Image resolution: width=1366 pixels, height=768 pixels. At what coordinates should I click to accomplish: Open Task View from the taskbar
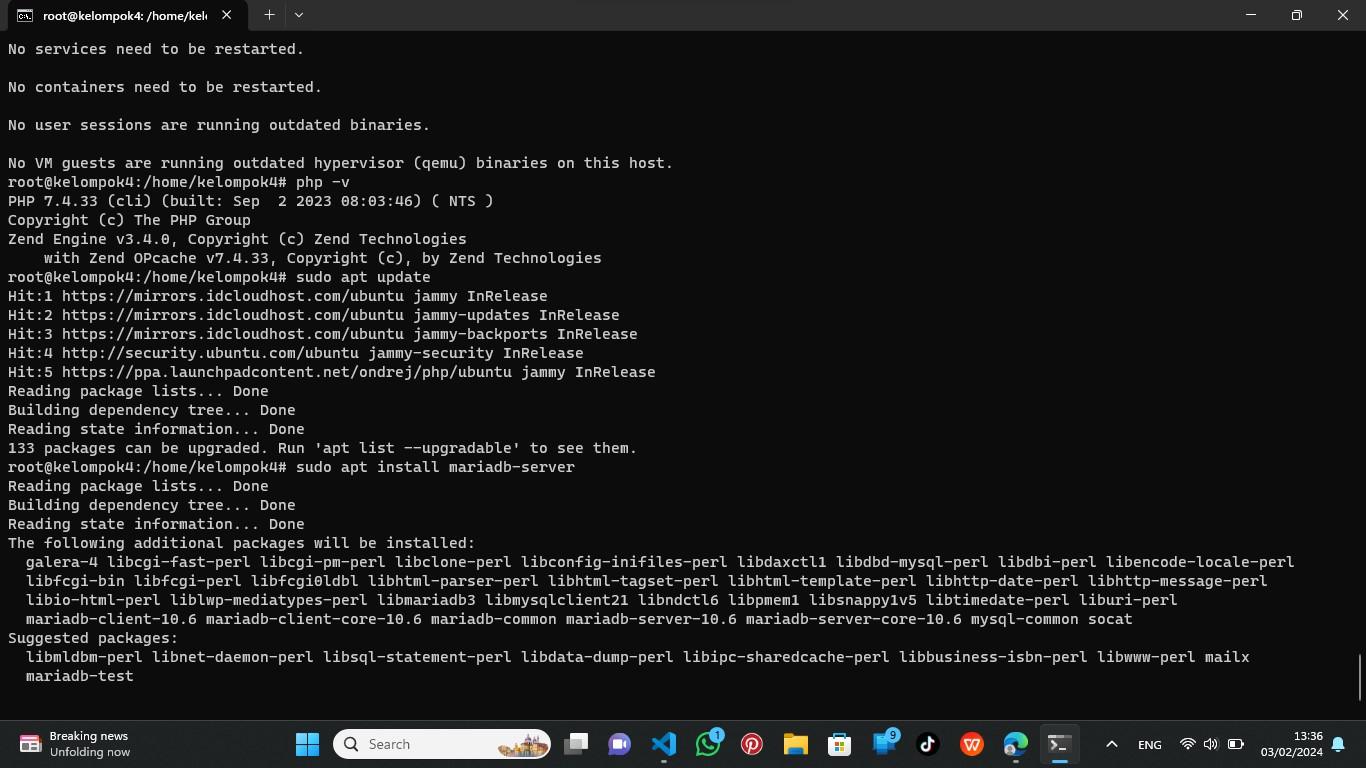click(576, 744)
